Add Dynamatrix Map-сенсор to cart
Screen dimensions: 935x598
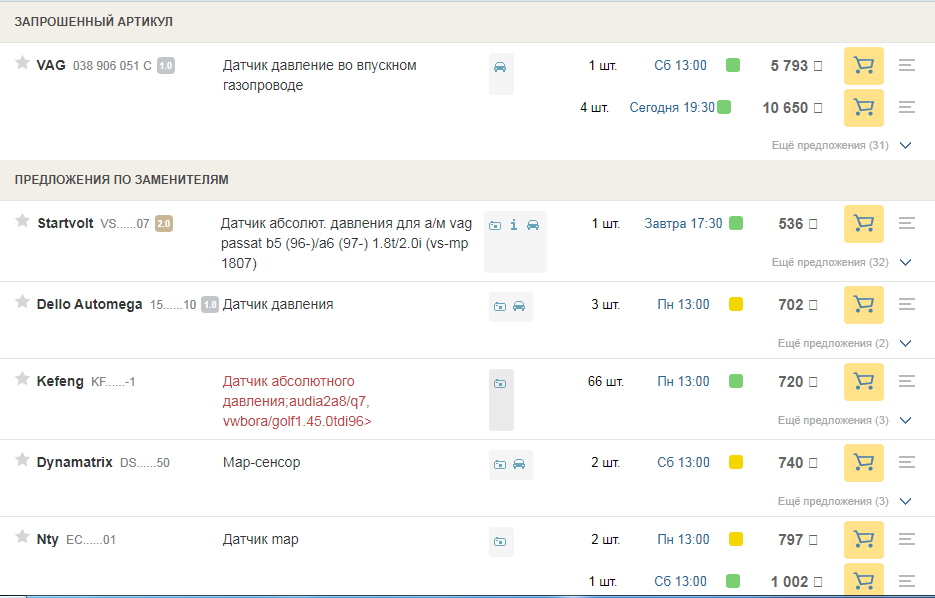(x=863, y=463)
